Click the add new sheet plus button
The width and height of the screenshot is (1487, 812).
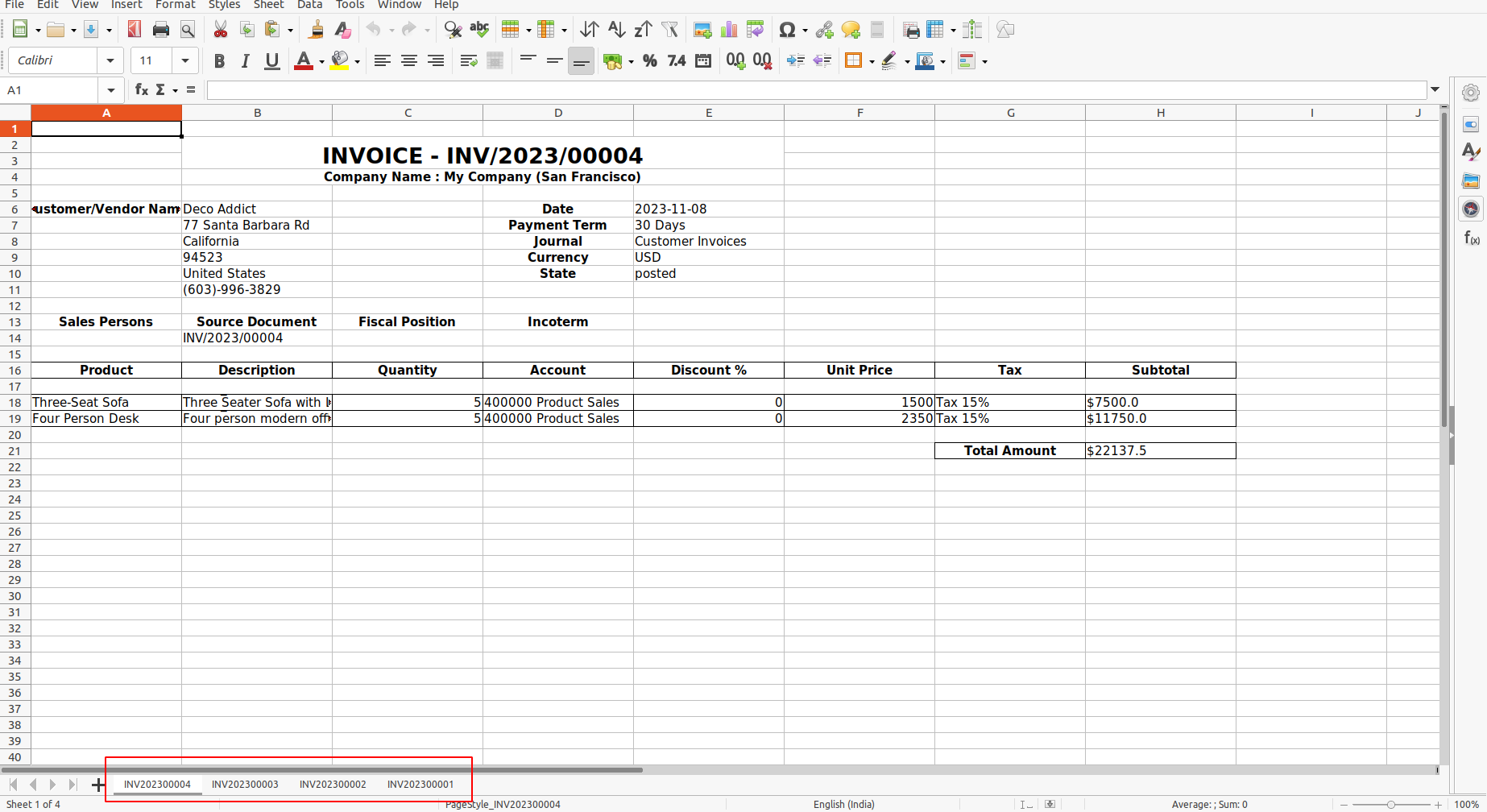click(x=98, y=785)
